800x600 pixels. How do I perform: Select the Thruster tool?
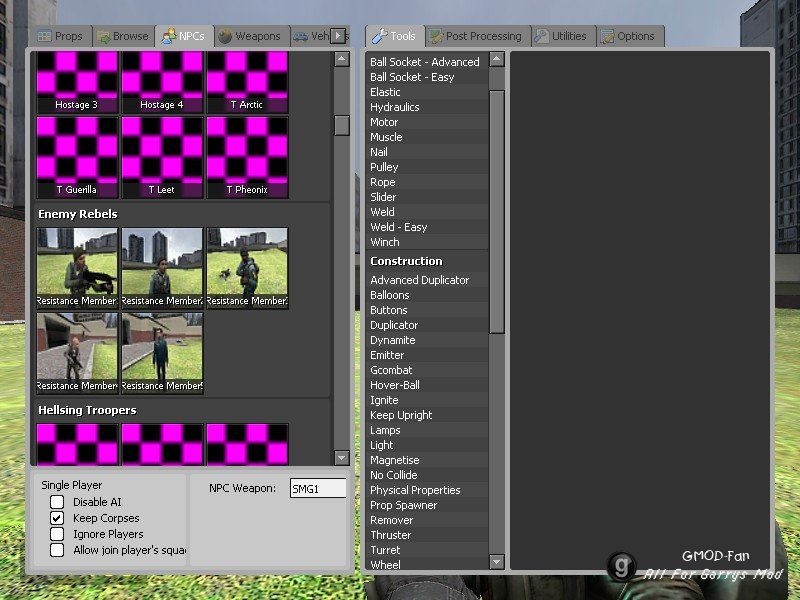pyautogui.click(x=427, y=535)
